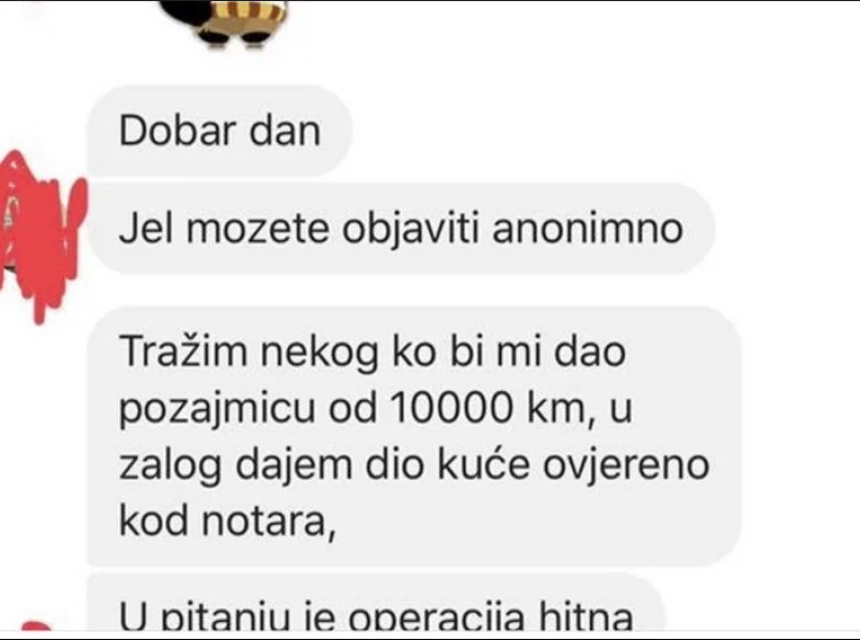Viewport: 860px width, 640px height.
Task: Click the word "anonimno" in the message
Action: click(x=587, y=228)
